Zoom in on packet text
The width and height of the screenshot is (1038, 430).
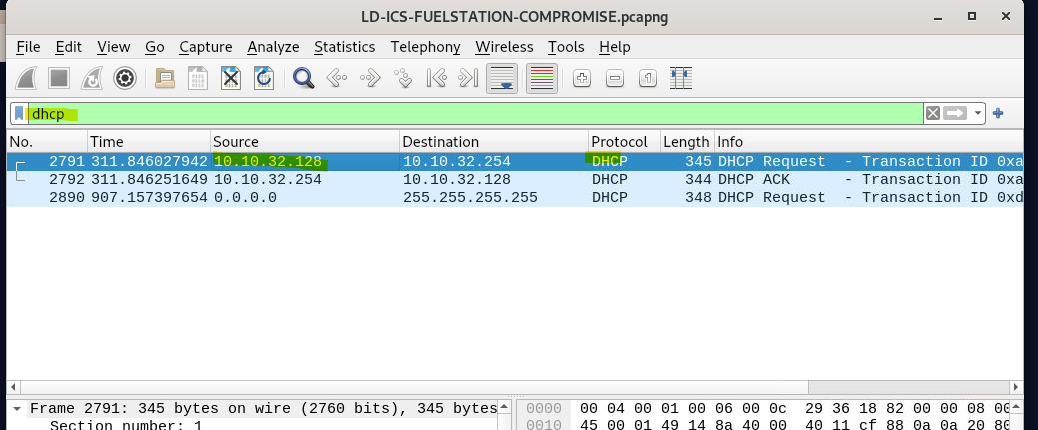tap(582, 78)
